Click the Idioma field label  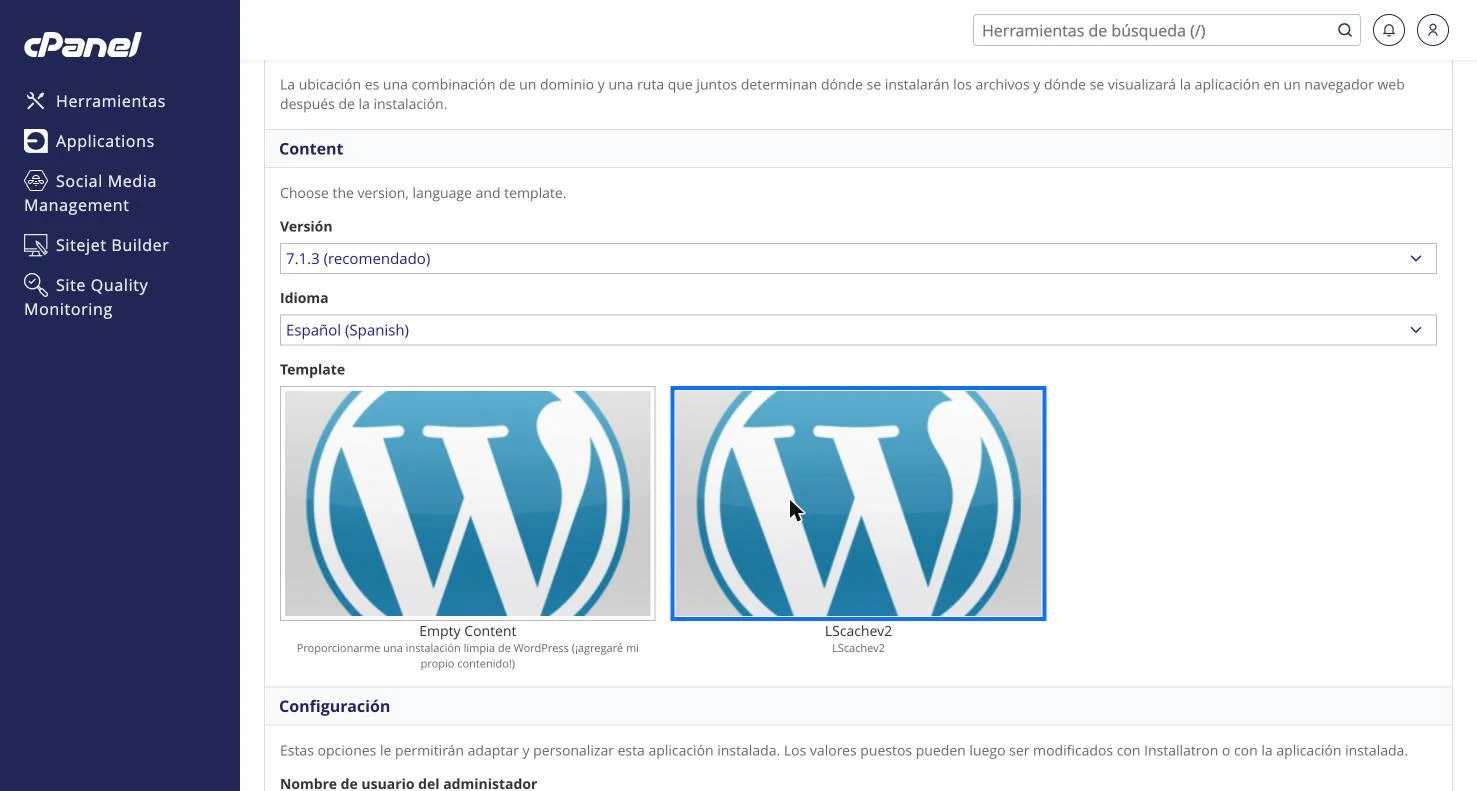coord(304,298)
